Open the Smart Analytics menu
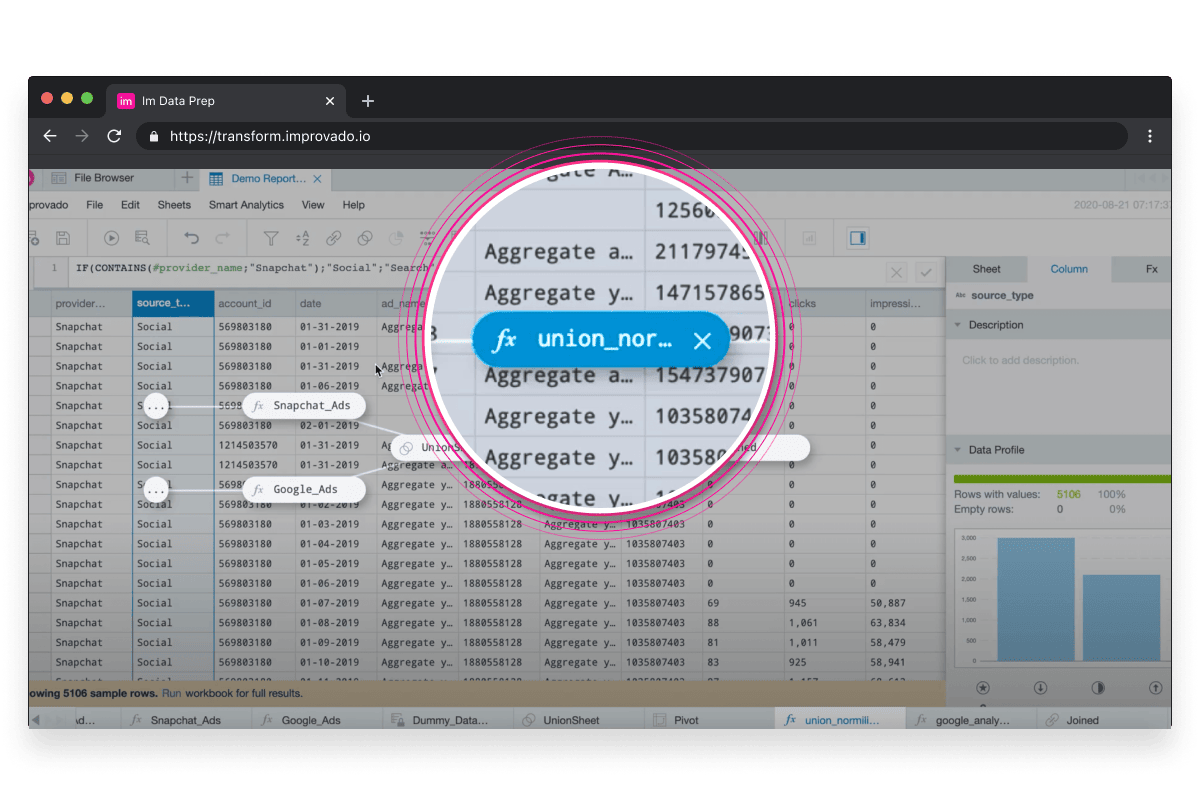The image size is (1200, 800). pos(246,205)
